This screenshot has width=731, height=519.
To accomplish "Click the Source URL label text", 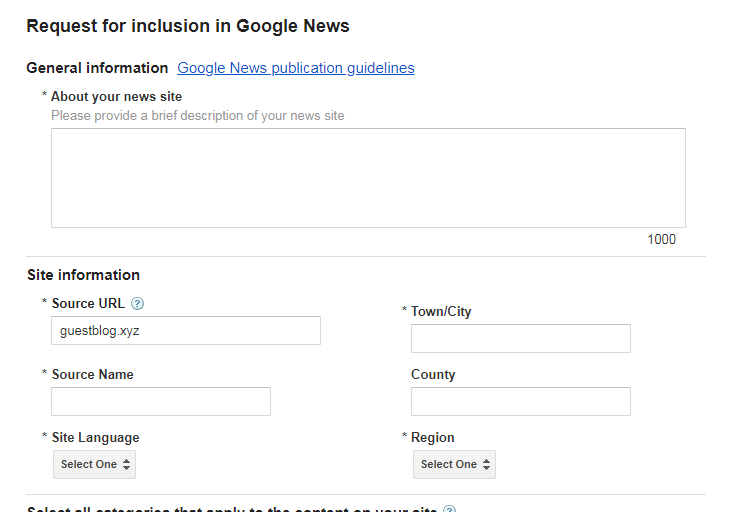I will [x=88, y=304].
